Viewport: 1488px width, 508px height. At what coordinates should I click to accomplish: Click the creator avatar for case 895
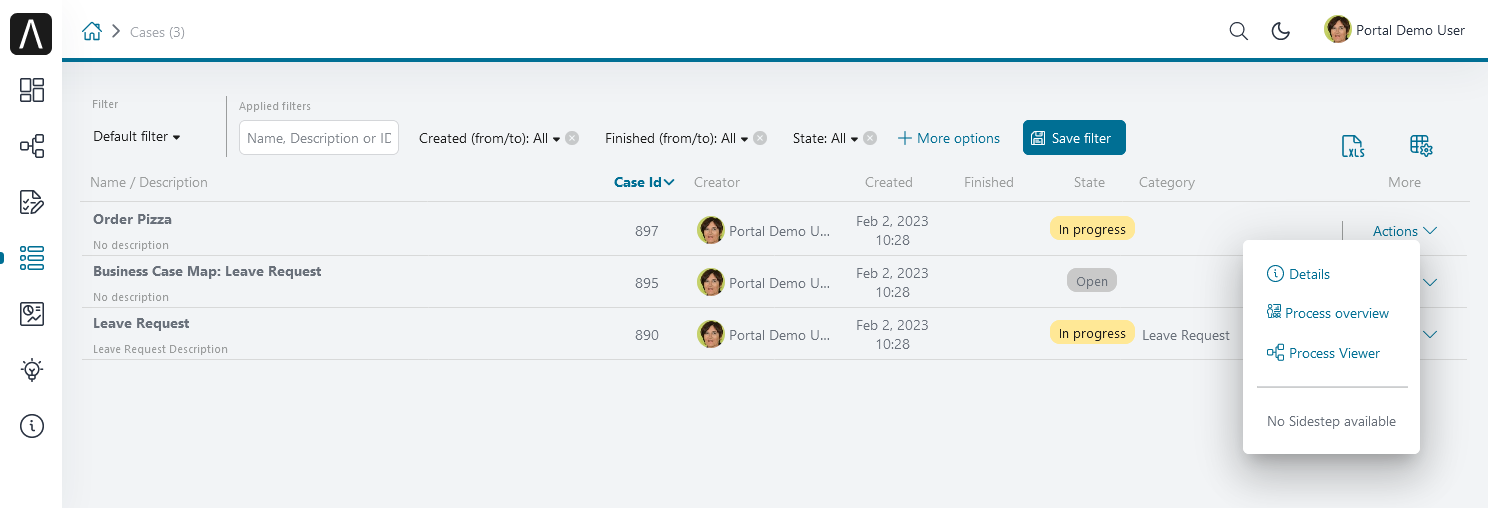(x=711, y=282)
